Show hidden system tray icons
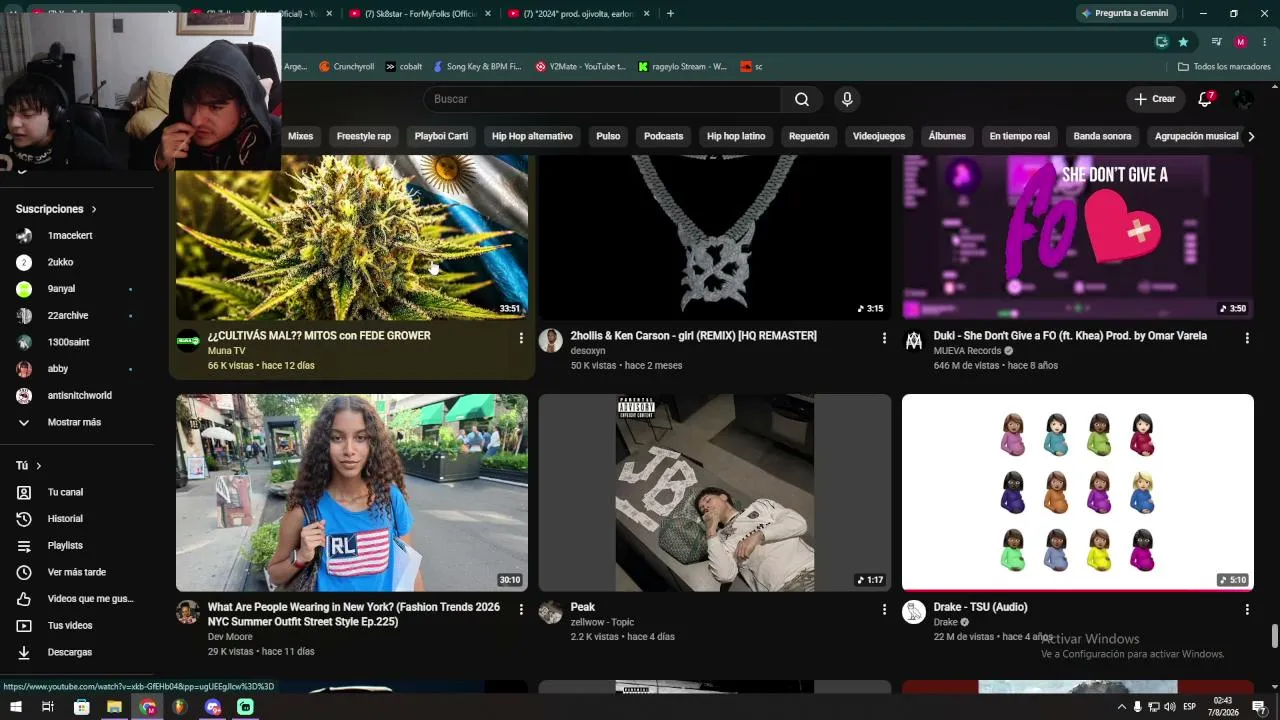 point(1121,707)
